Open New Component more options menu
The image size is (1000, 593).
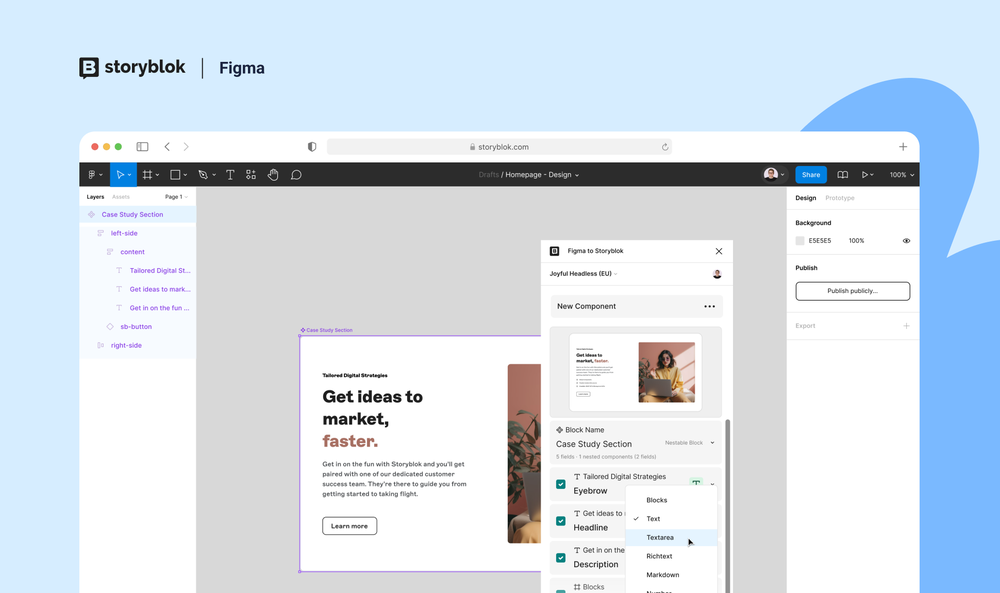click(x=709, y=307)
